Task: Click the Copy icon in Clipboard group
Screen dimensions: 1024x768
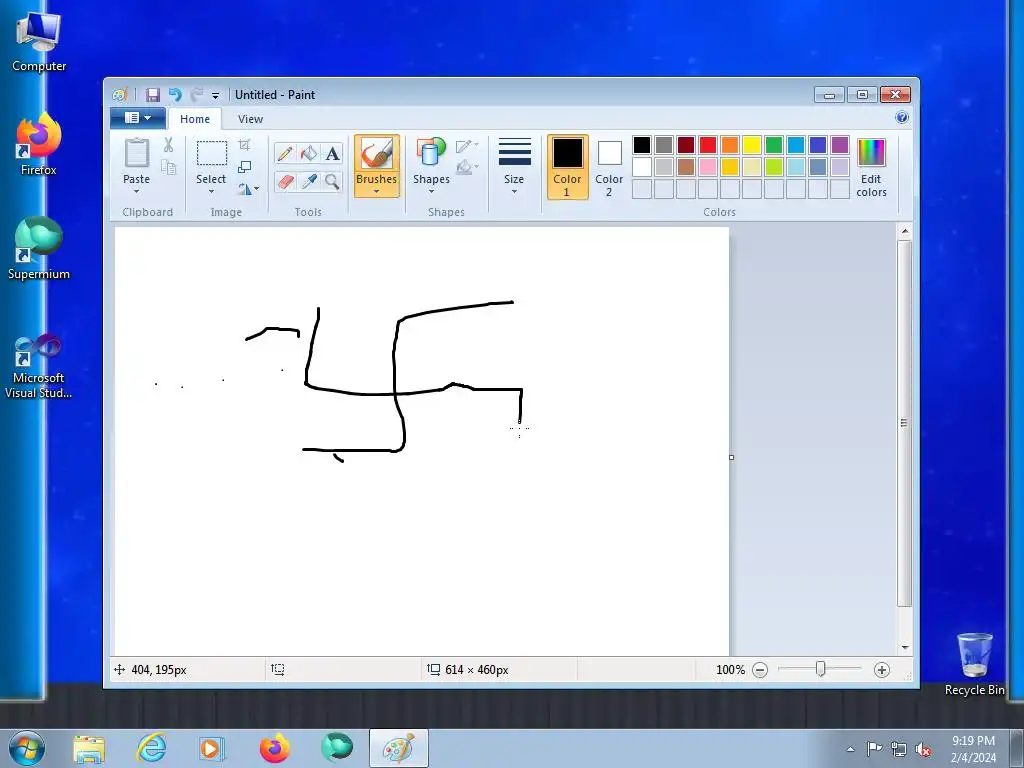Action: [168, 168]
